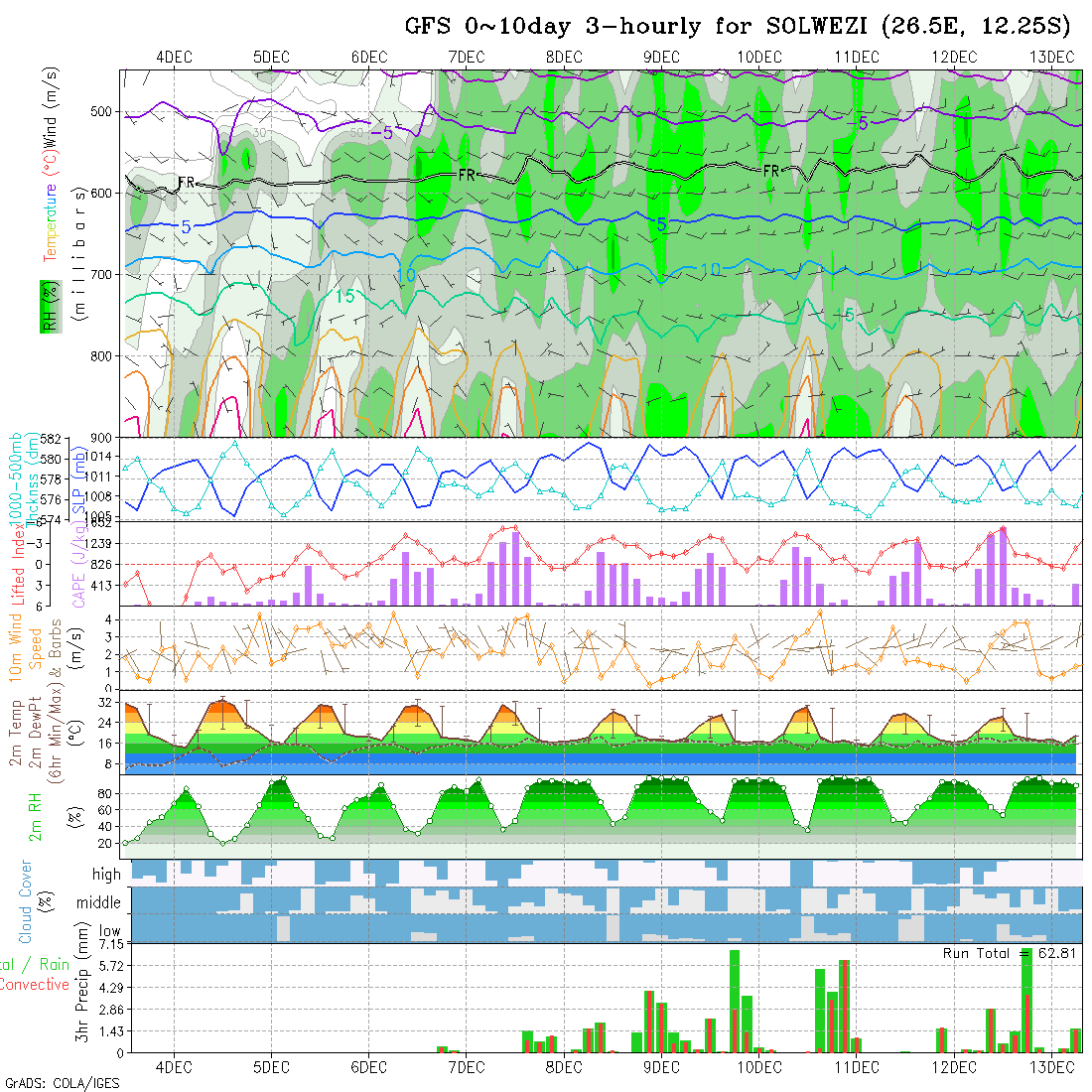Click the '24' temperature axis value
Screen dimensions: 1092x1092
[x=104, y=723]
